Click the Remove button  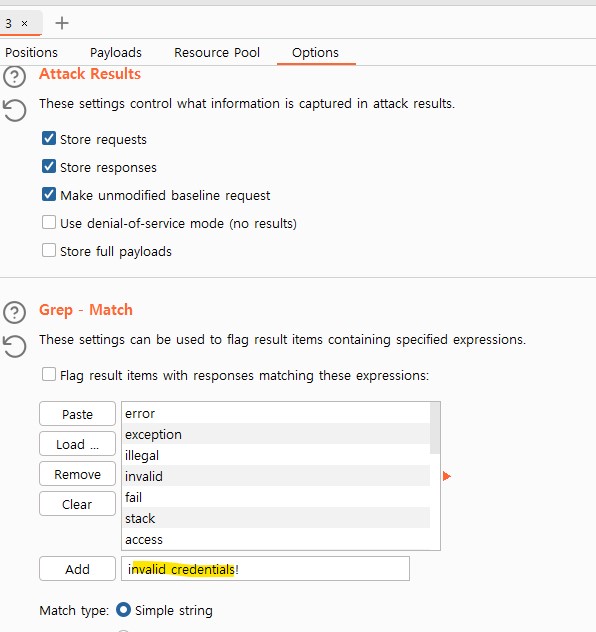[77, 474]
